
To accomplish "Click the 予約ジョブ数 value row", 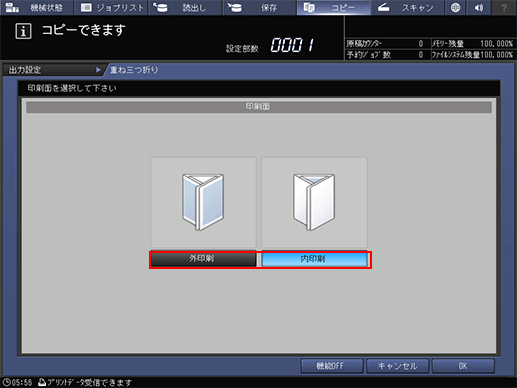I will point(387,55).
